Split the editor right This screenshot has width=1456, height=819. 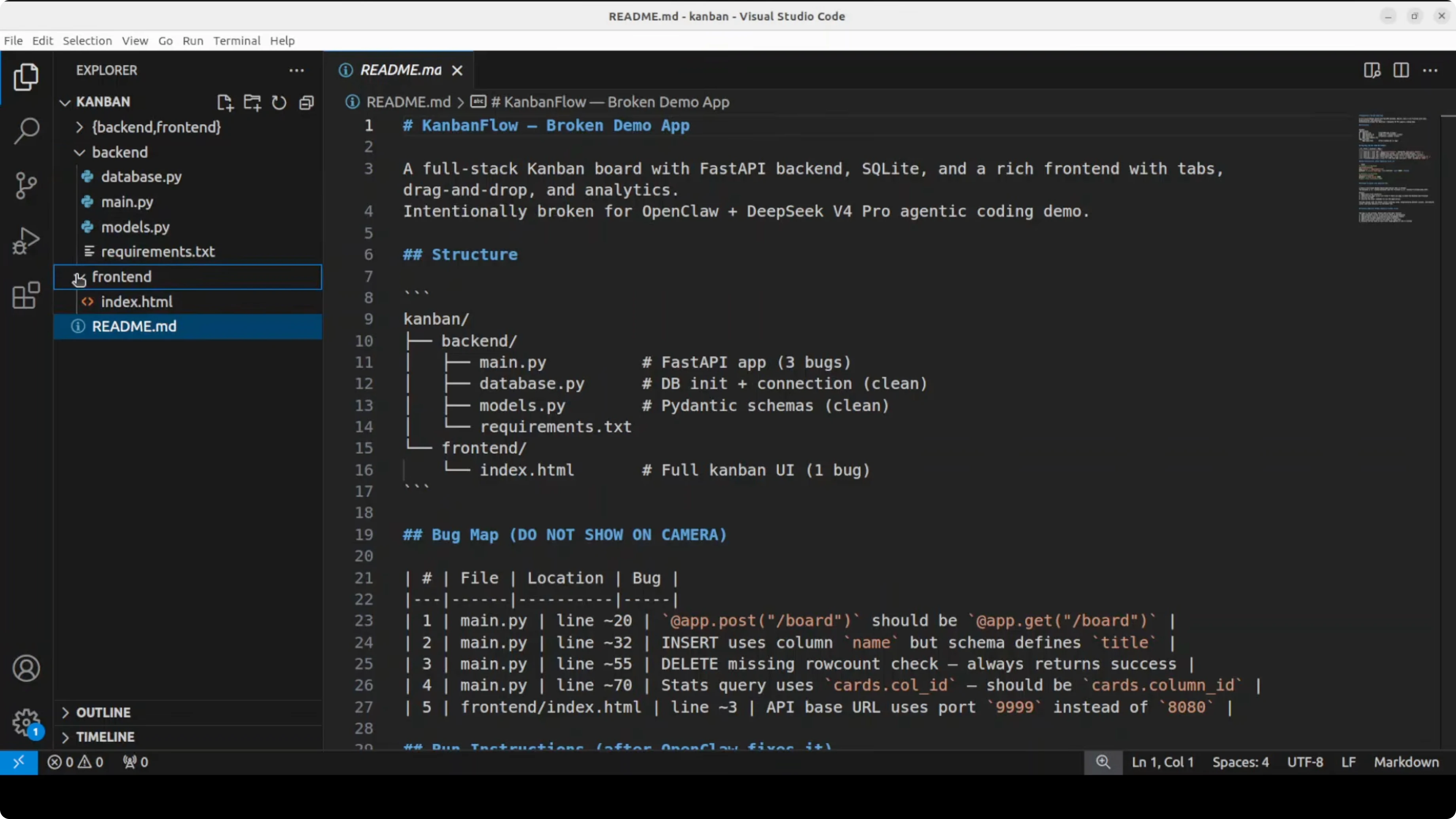tap(1401, 70)
